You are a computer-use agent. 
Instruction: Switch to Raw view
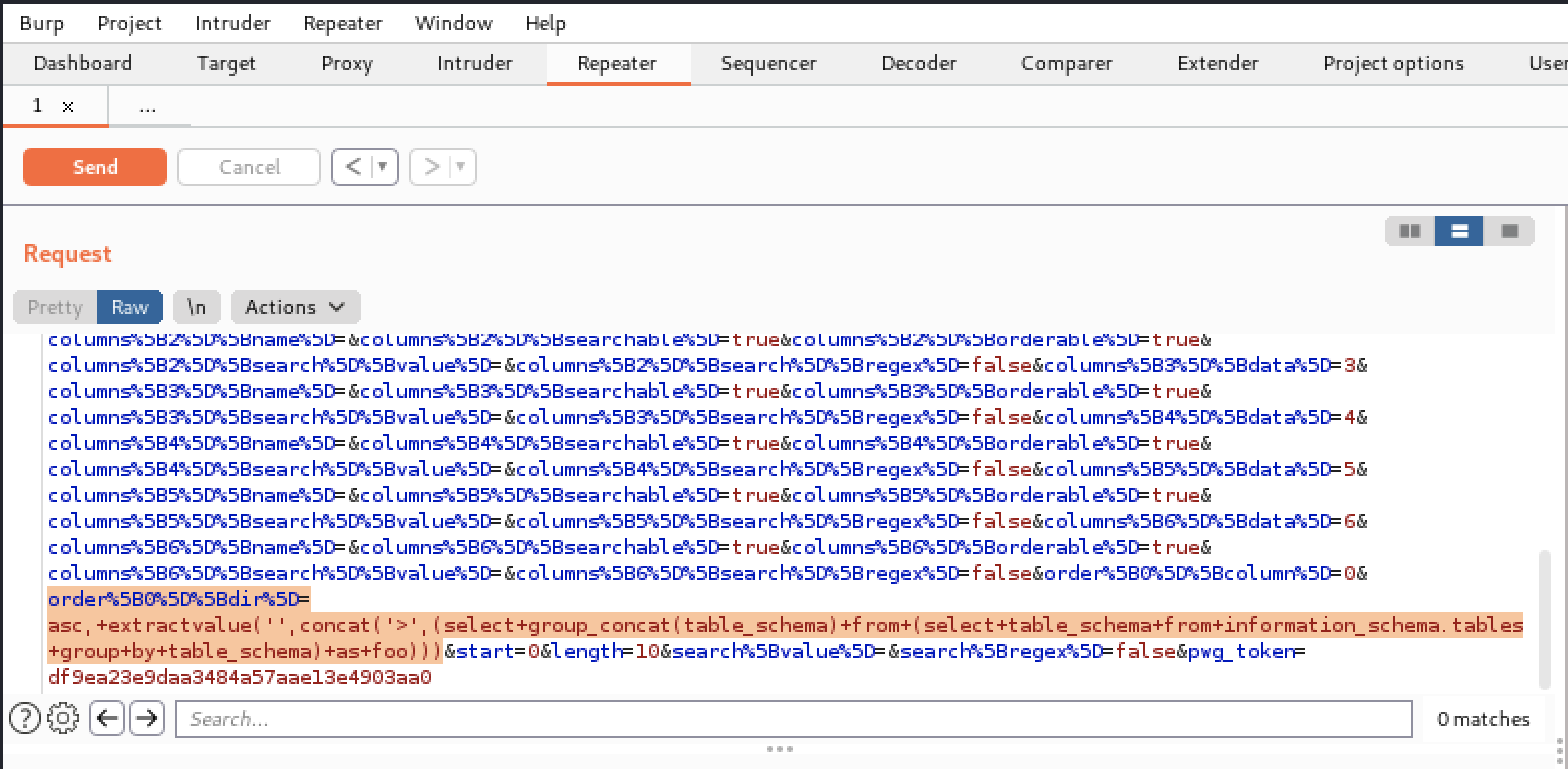click(x=130, y=307)
